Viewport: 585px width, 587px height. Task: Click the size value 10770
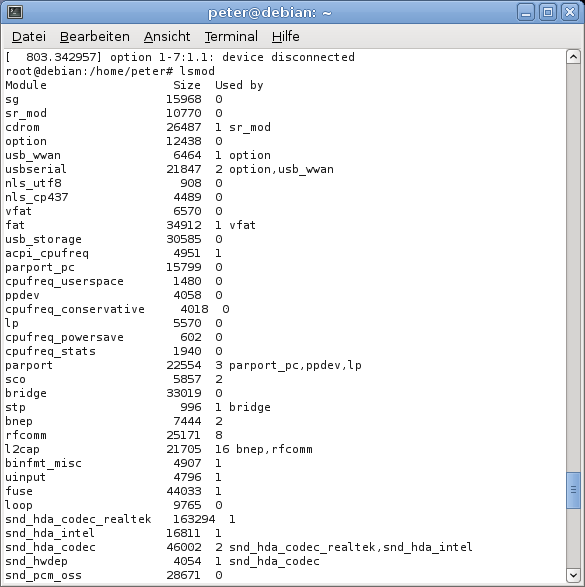184,113
